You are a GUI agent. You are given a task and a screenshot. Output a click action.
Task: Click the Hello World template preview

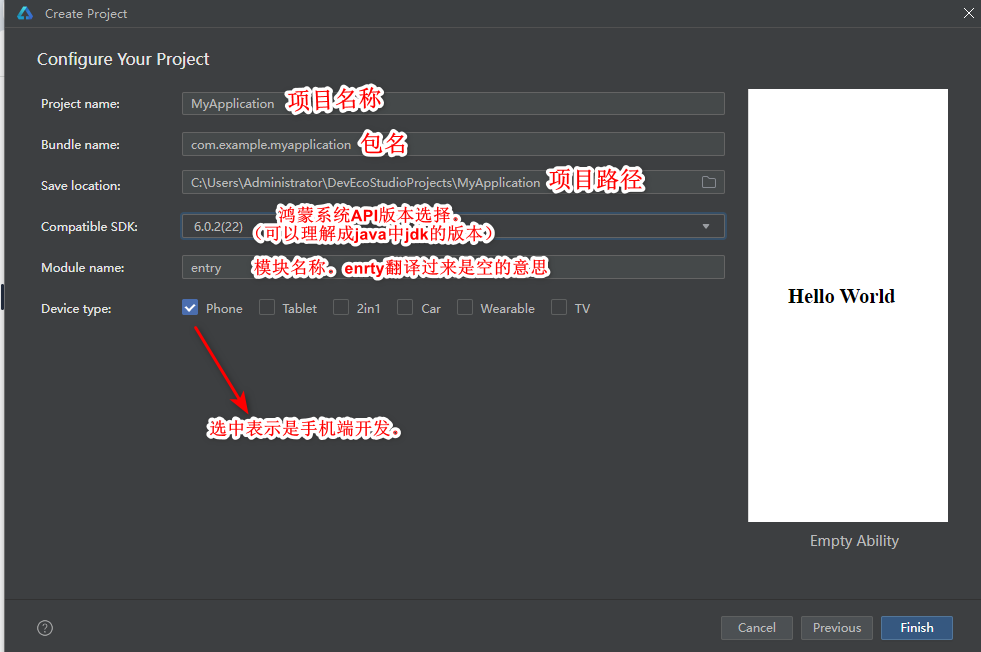tap(847, 305)
